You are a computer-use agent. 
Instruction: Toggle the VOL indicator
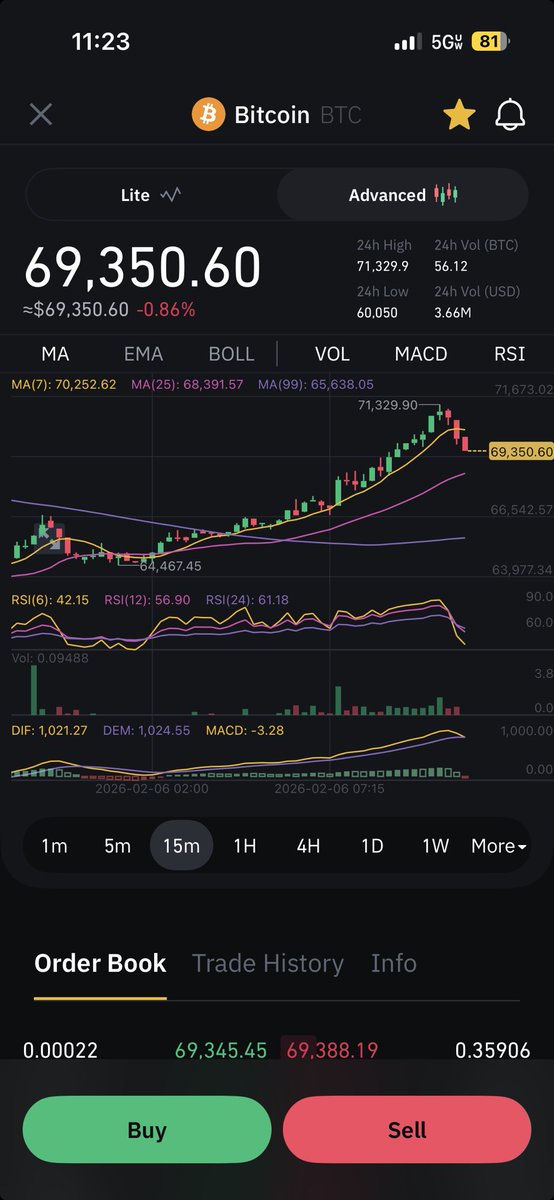click(x=332, y=354)
